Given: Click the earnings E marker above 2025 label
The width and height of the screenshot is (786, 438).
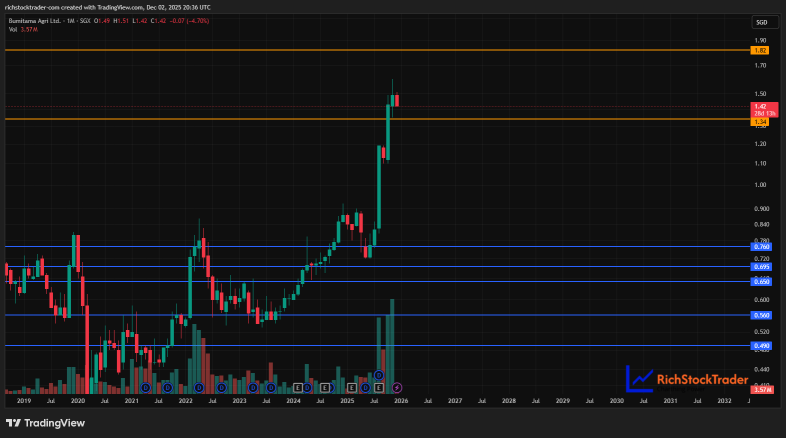Looking at the screenshot, I should (351, 387).
